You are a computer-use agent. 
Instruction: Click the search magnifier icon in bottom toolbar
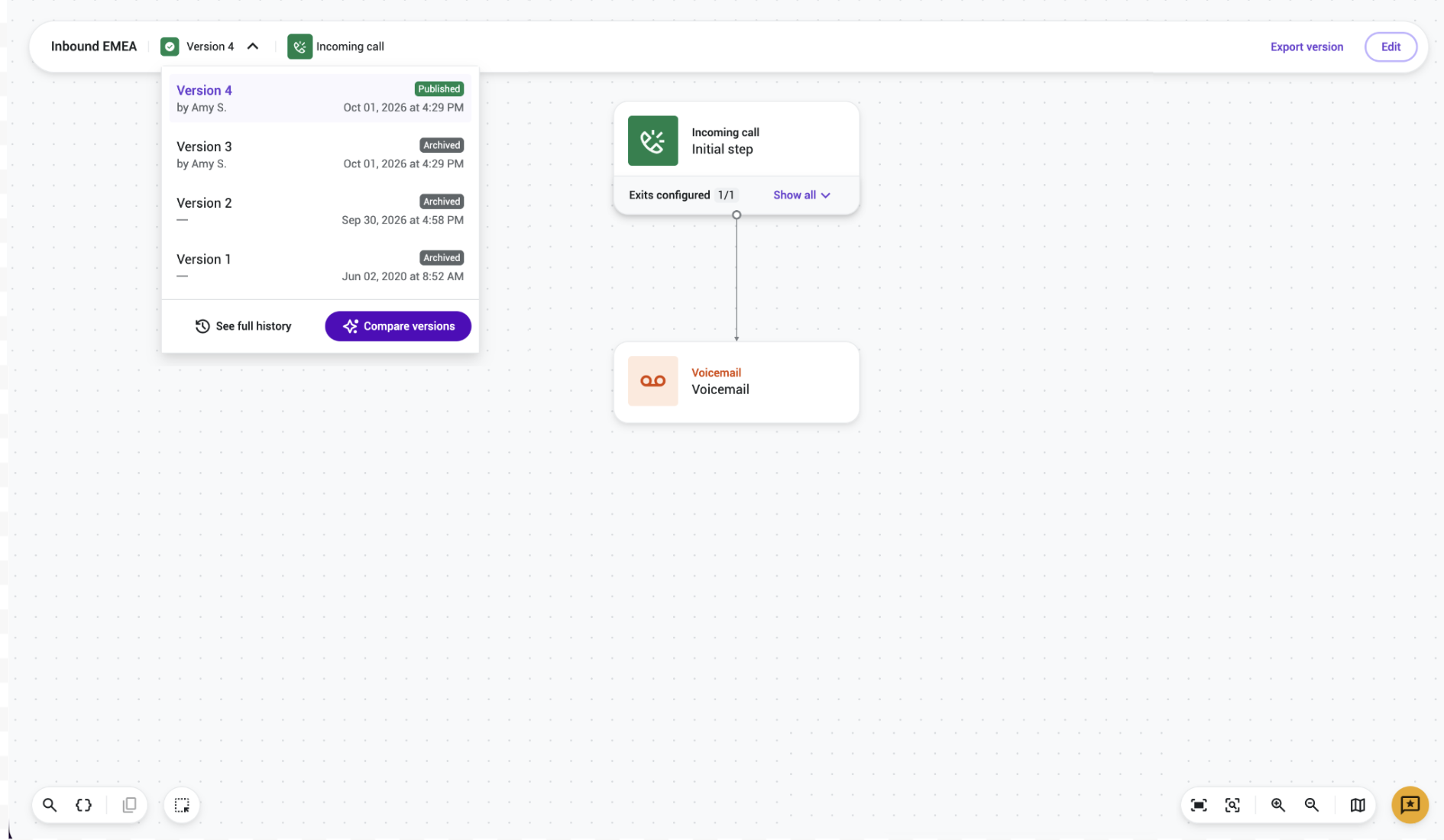click(x=50, y=805)
